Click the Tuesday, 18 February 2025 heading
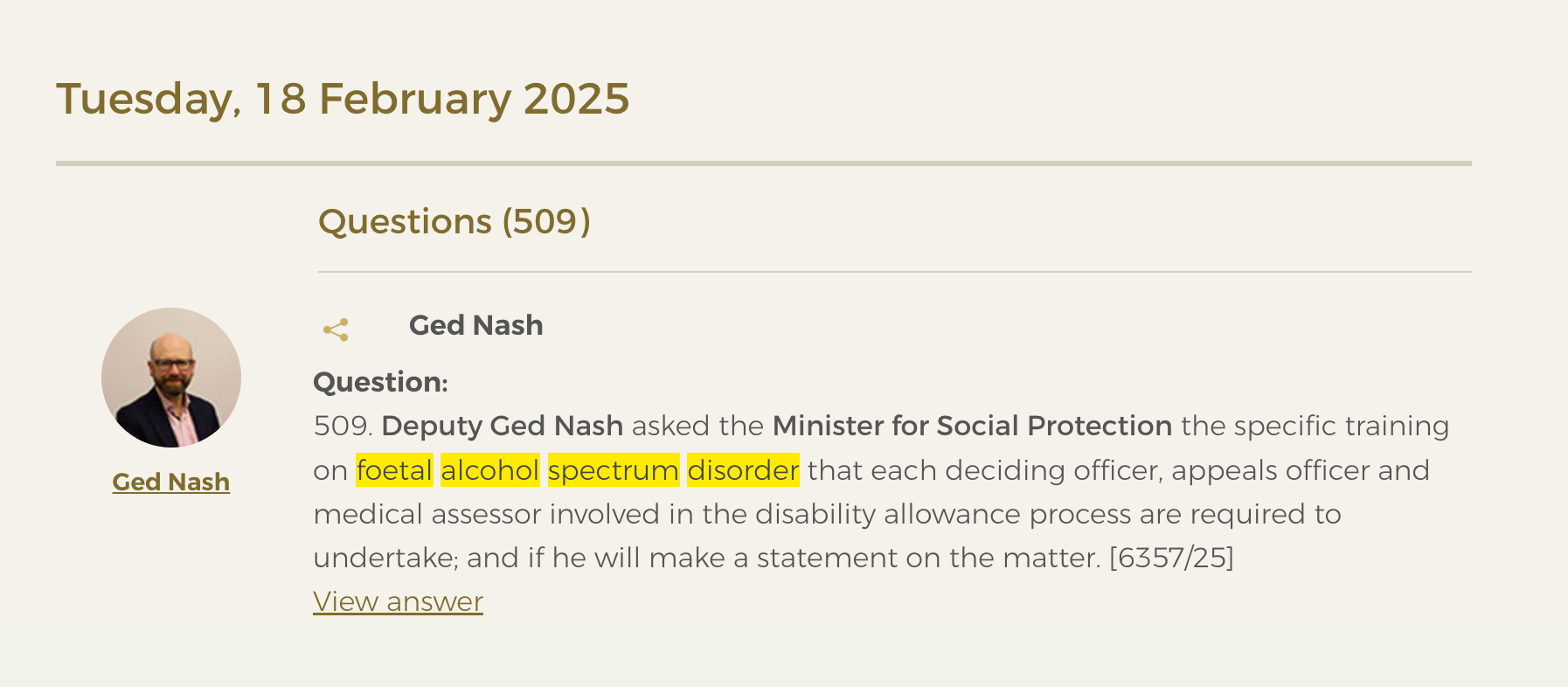Image resolution: width=1568 pixels, height=687 pixels. point(343,99)
